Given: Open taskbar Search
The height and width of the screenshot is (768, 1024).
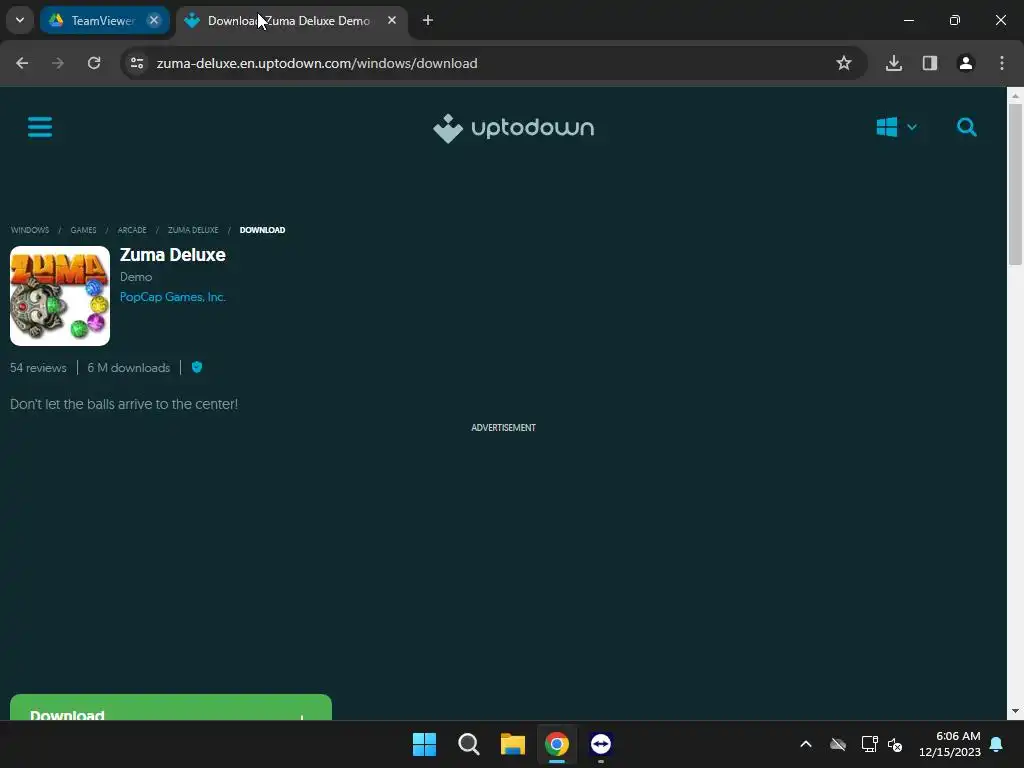Looking at the screenshot, I should click(x=469, y=744).
